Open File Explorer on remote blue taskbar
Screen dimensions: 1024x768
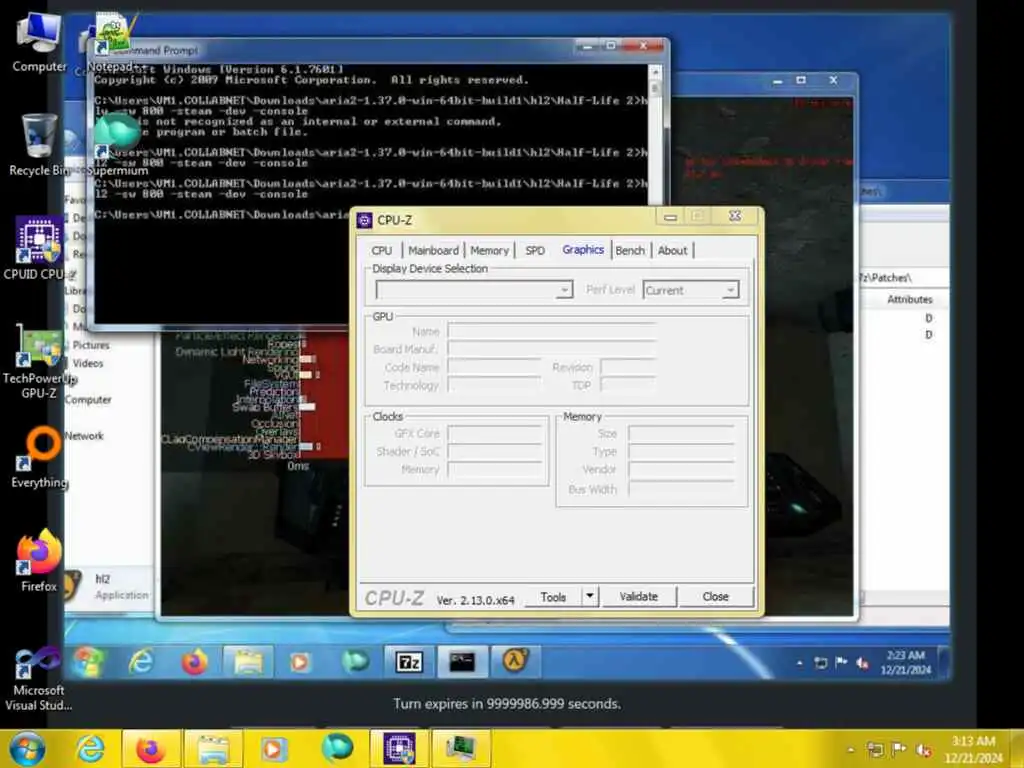tap(248, 662)
